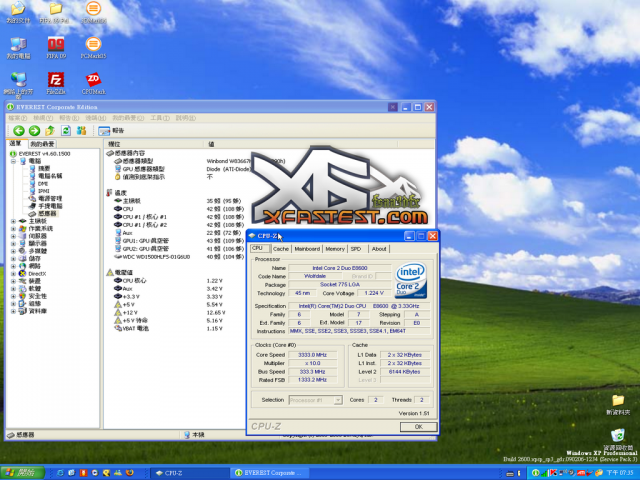Click the 開始 Start button
Image resolution: width=640 pixels, height=480 pixels.
(x=22, y=473)
